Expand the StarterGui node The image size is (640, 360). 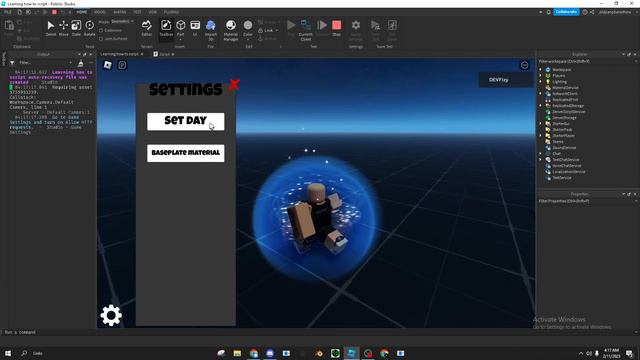click(x=541, y=124)
